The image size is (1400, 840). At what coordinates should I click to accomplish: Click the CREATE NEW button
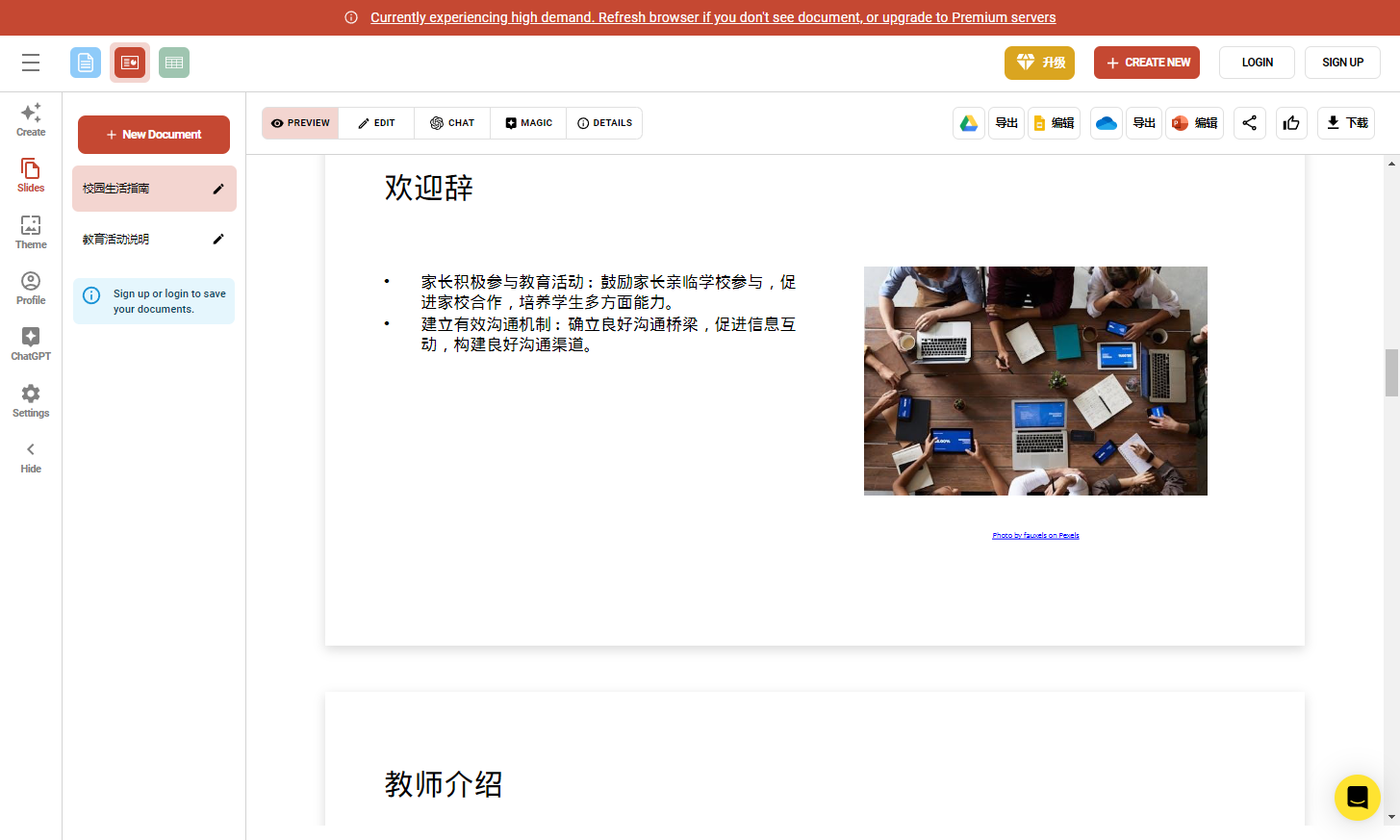(1147, 63)
